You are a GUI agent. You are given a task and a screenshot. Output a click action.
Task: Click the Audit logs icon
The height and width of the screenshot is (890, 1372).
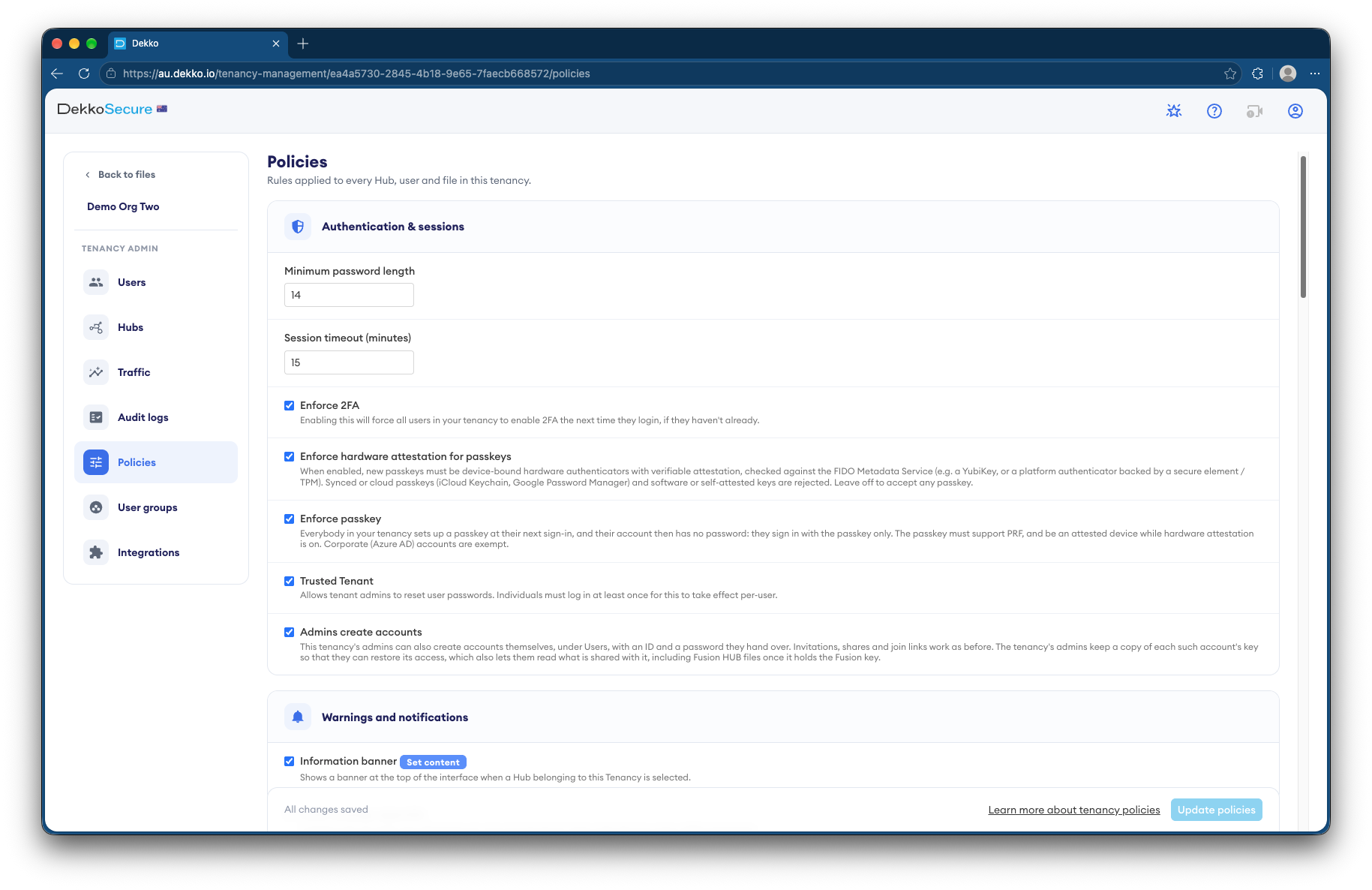tap(96, 417)
